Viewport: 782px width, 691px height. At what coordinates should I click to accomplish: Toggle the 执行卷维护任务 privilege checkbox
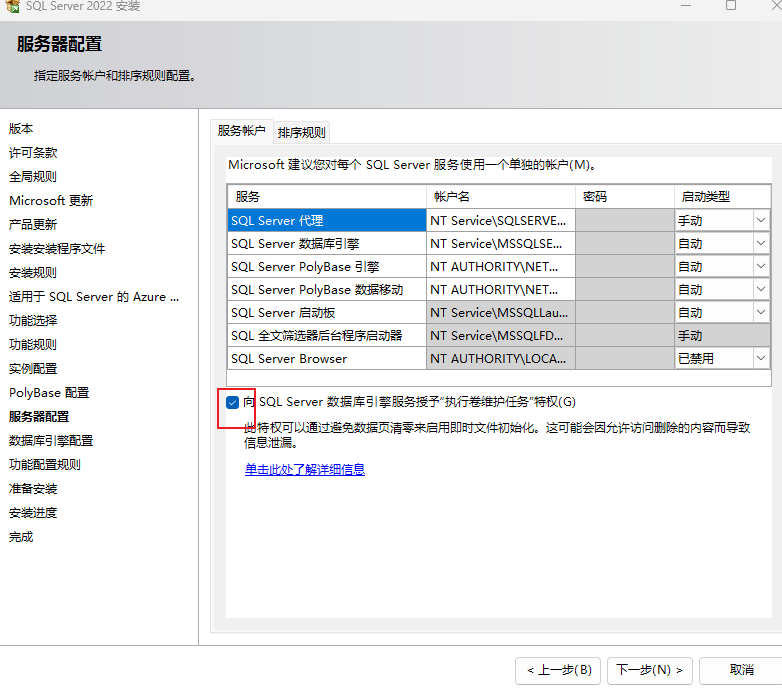[232, 402]
